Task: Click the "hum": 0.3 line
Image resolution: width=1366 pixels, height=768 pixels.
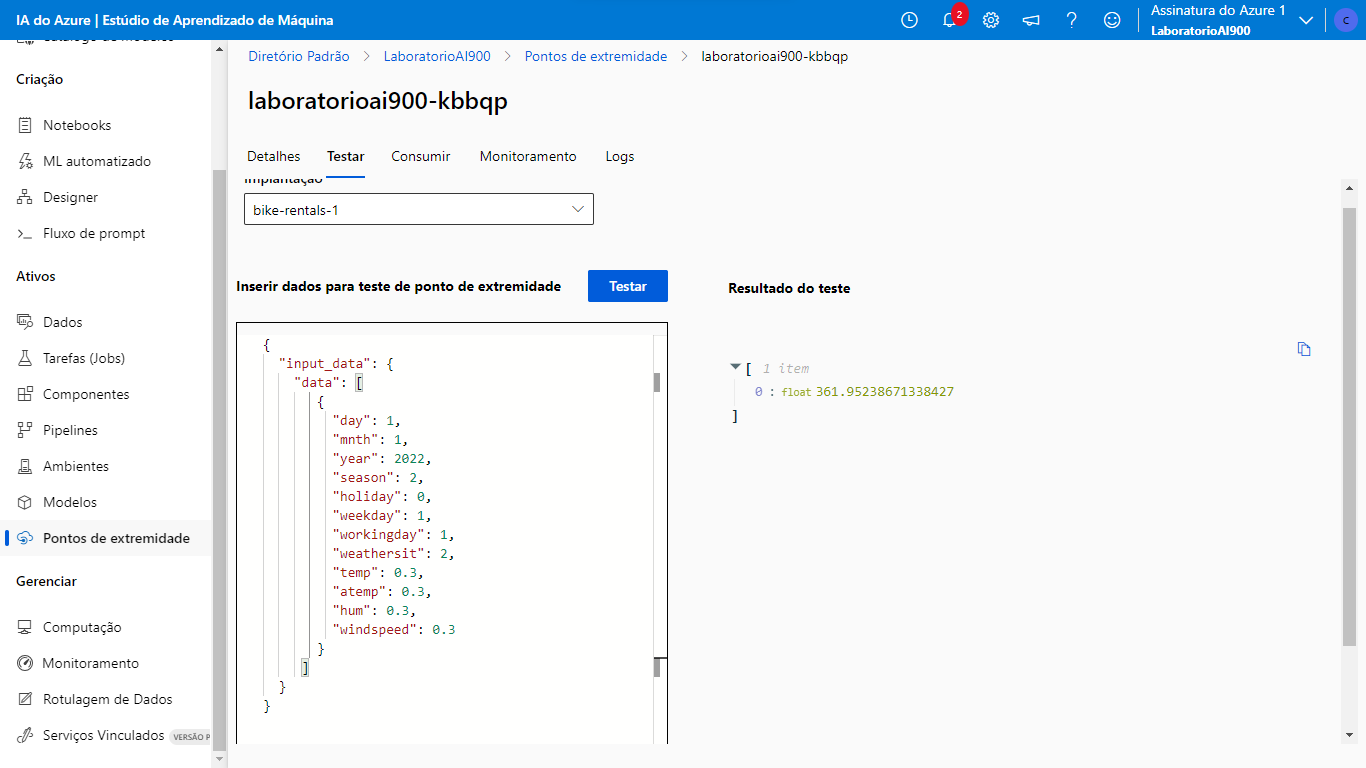Action: pyautogui.click(x=374, y=610)
